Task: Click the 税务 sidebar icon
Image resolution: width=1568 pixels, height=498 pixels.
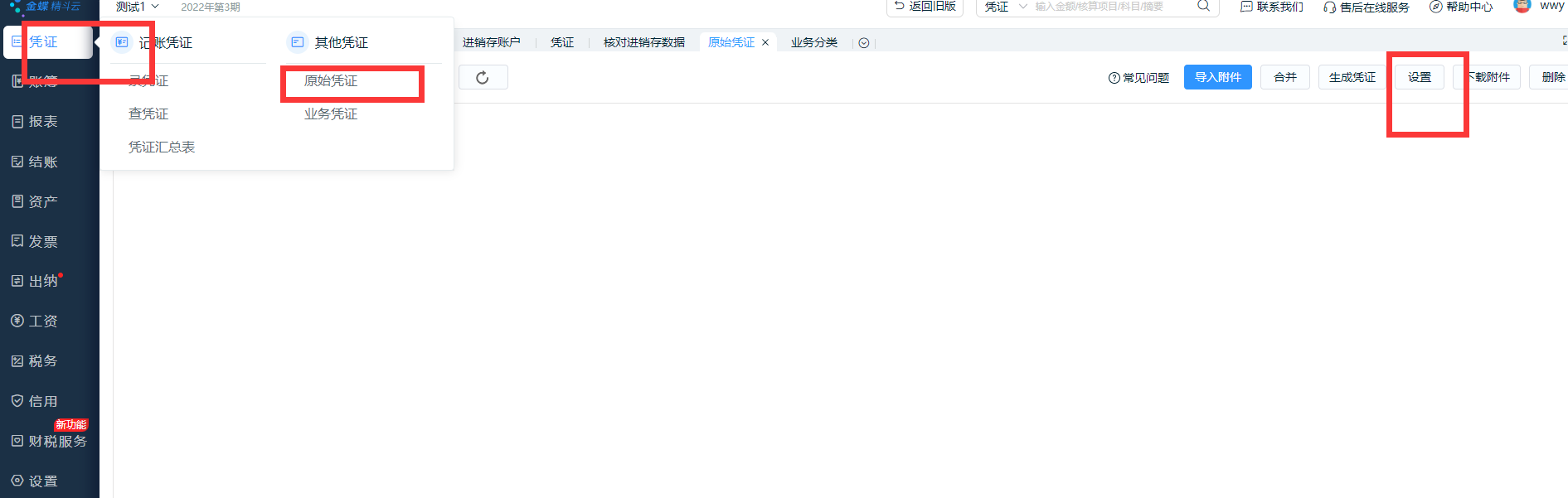Action: tap(17, 361)
